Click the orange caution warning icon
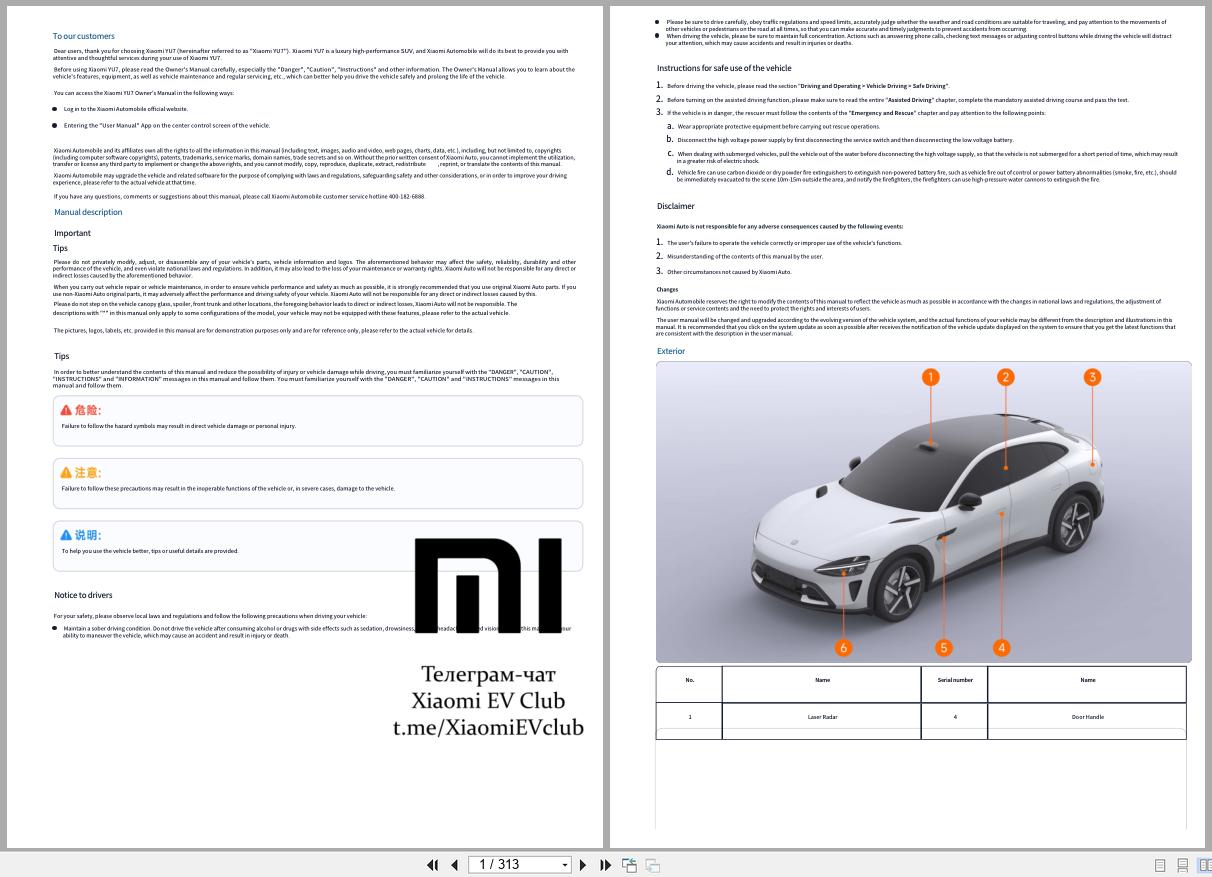This screenshot has height=877, width=1212. [66, 473]
